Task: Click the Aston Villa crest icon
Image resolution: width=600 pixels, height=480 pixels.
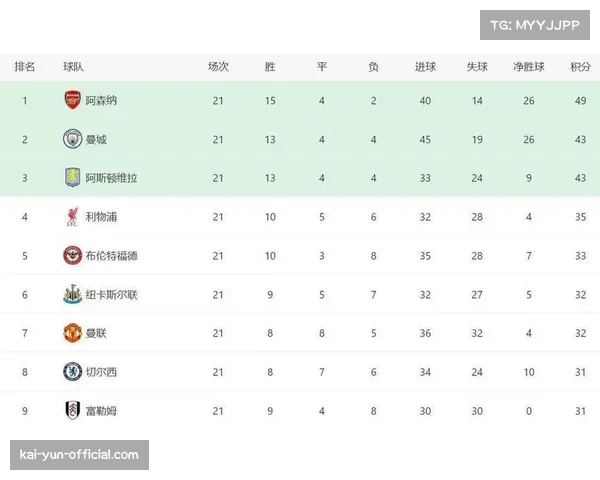Action: 72,178
